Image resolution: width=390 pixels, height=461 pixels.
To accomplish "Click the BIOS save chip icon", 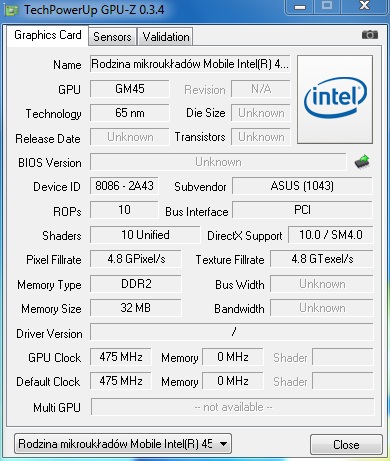I will pos(362,162).
